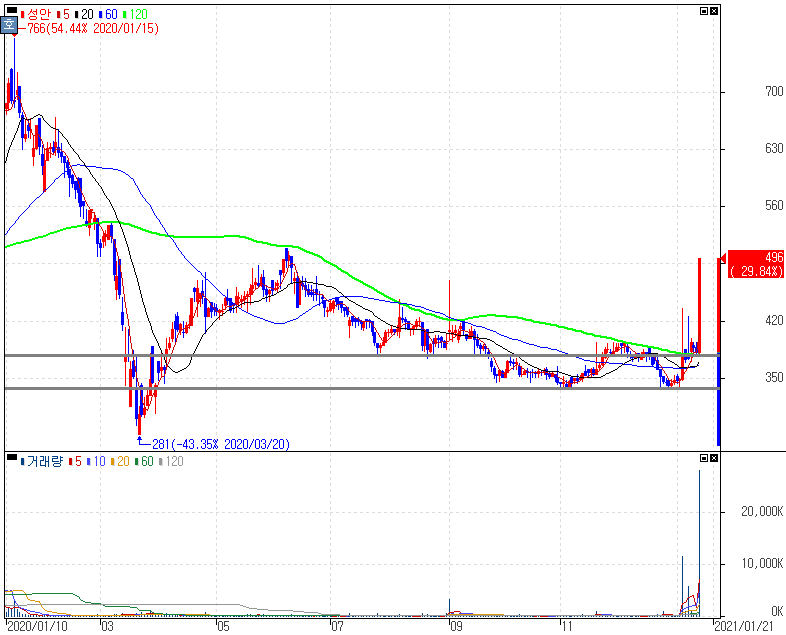Click the 630 price axis label

tap(774, 148)
